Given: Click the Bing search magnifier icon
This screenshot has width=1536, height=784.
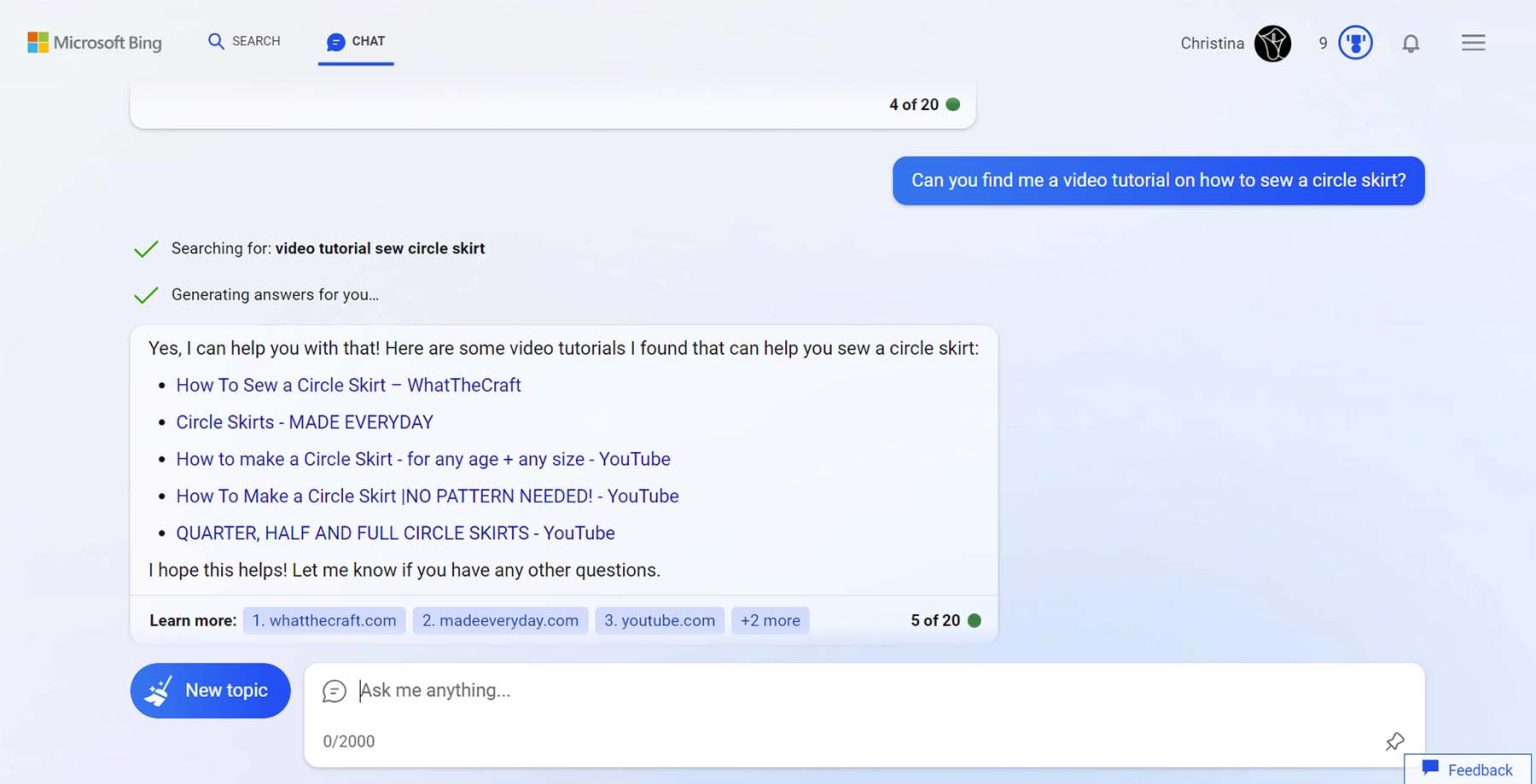Looking at the screenshot, I should click(215, 41).
